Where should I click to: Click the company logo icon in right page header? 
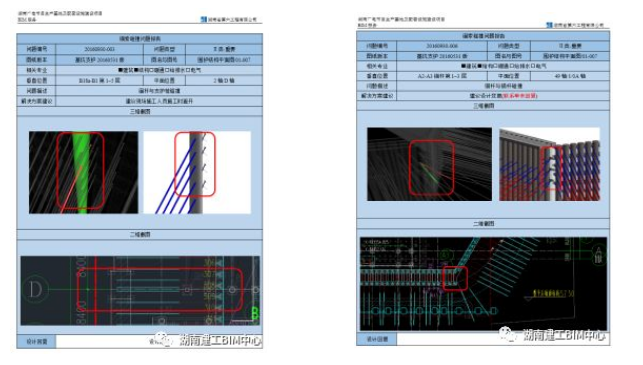click(549, 25)
